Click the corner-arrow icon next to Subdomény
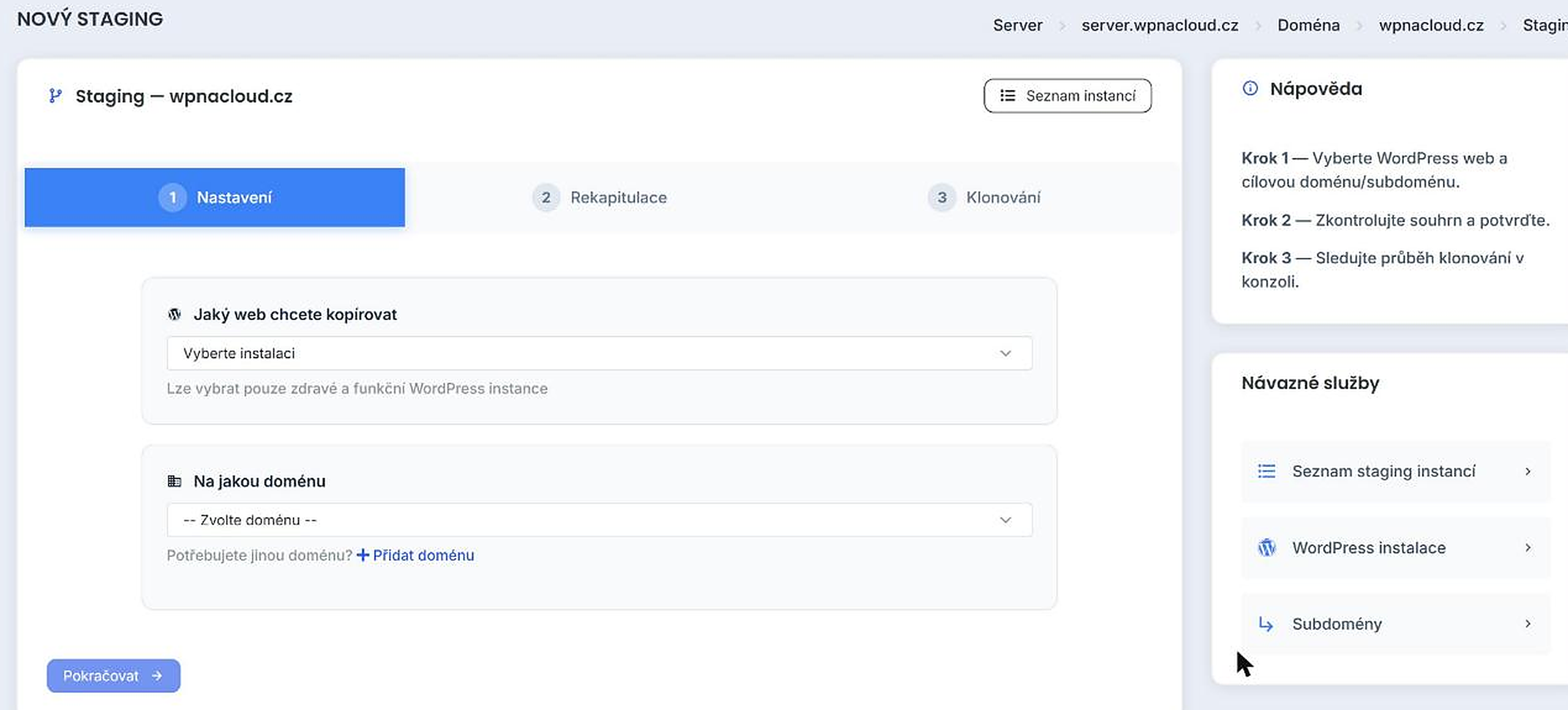 pyautogui.click(x=1266, y=624)
